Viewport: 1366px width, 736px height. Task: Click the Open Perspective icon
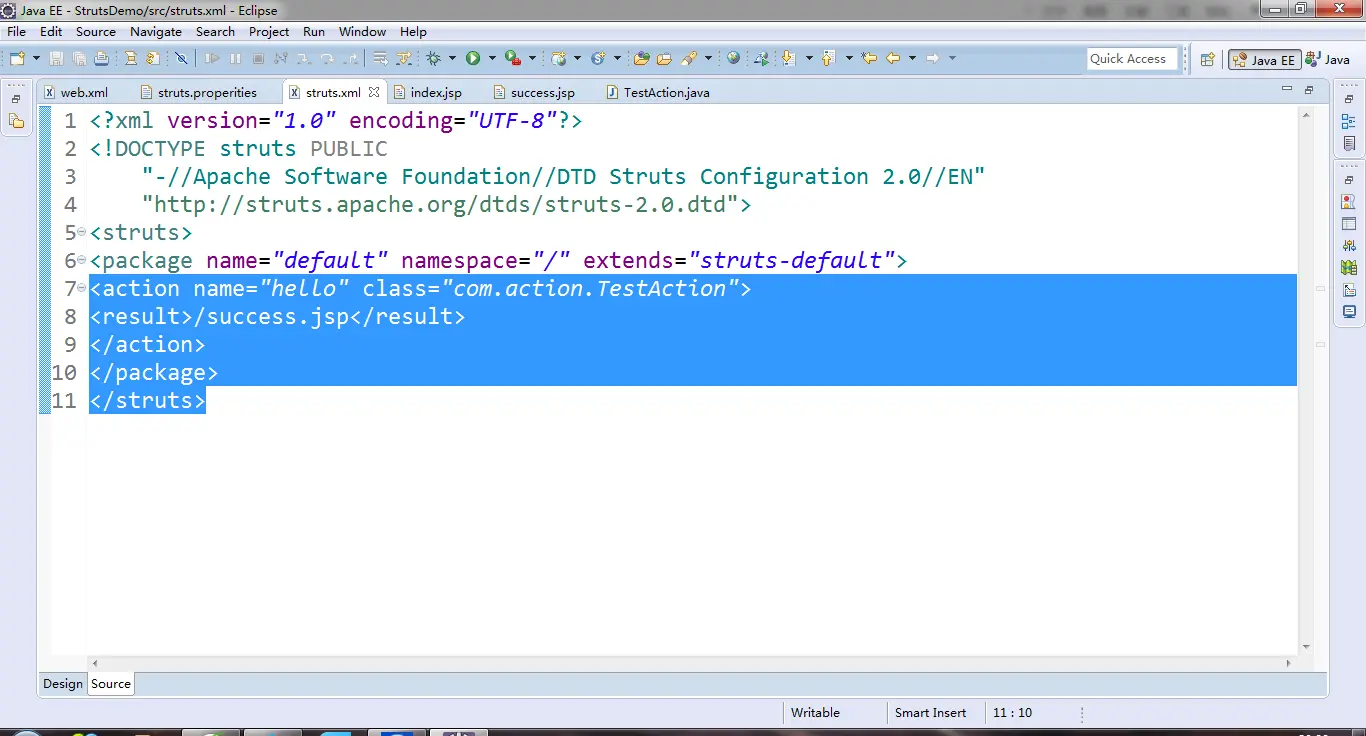(x=1207, y=59)
